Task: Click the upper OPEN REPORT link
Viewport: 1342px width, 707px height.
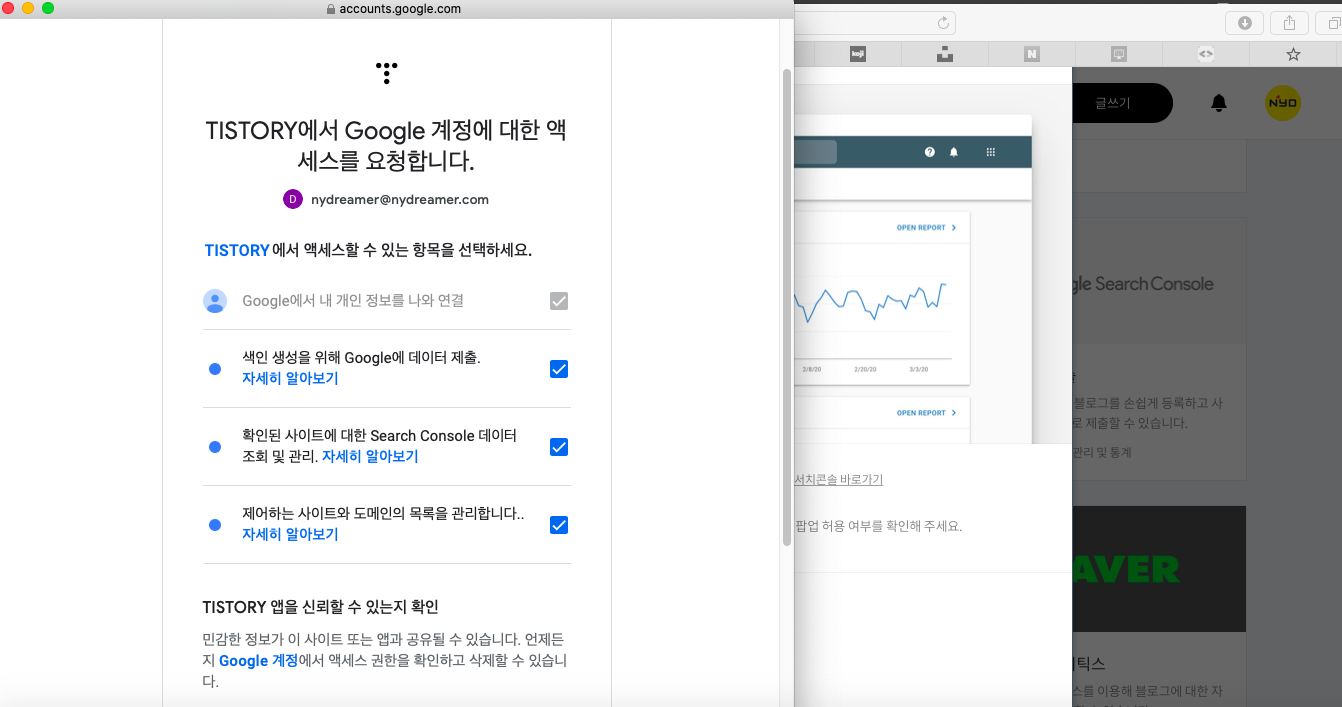Action: pos(926,228)
